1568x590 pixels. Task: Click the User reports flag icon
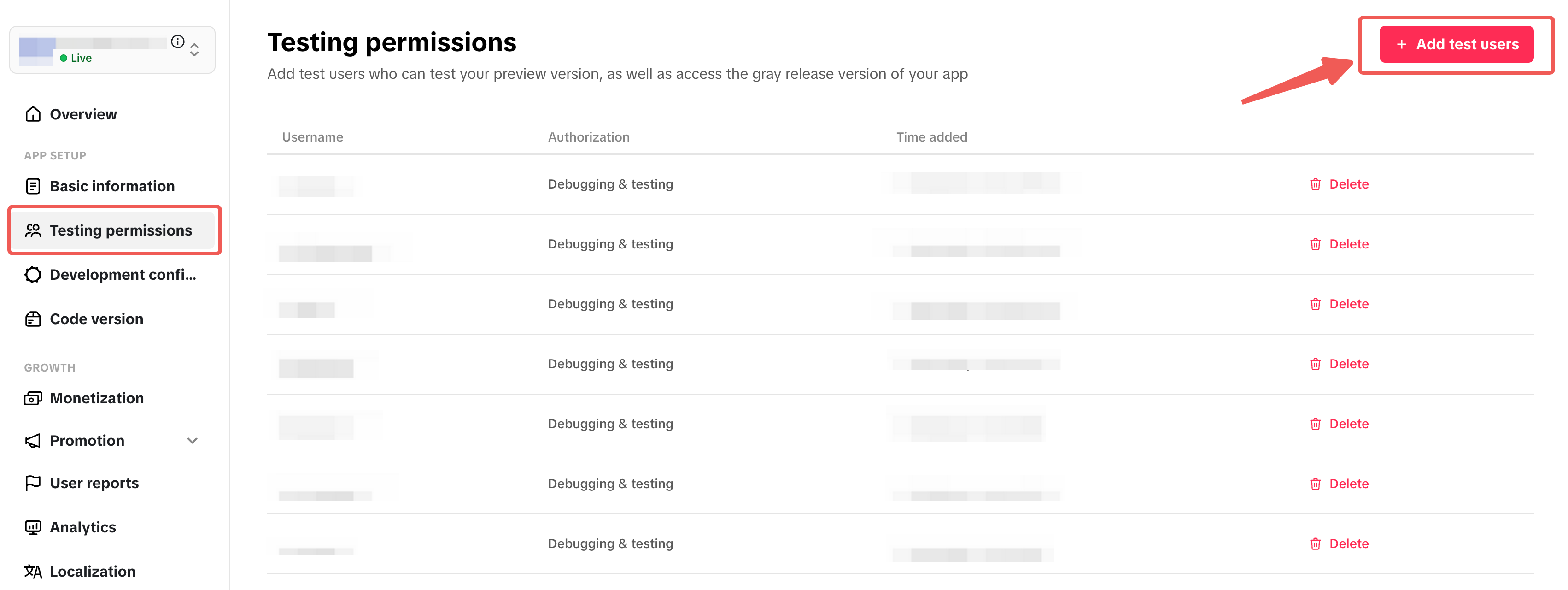coord(33,484)
